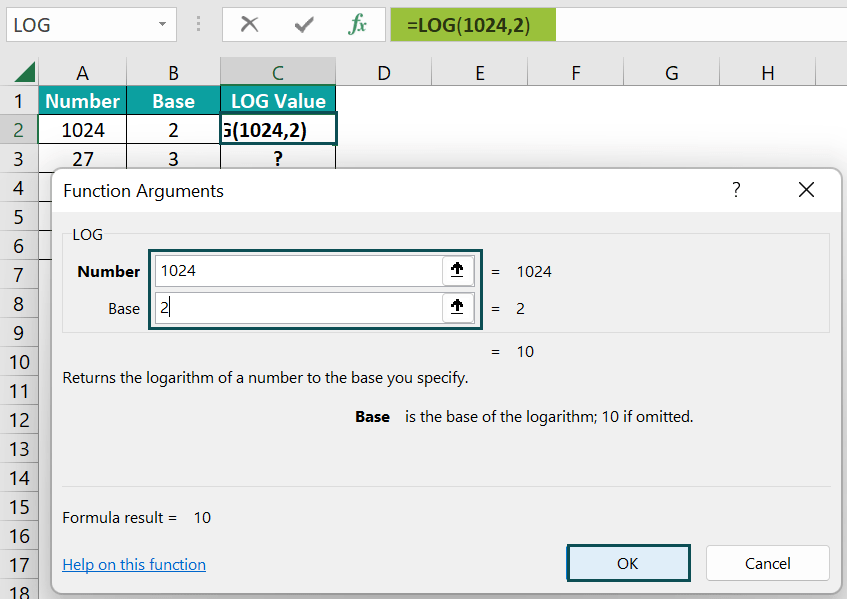Collapse the Base argument field

click(457, 308)
